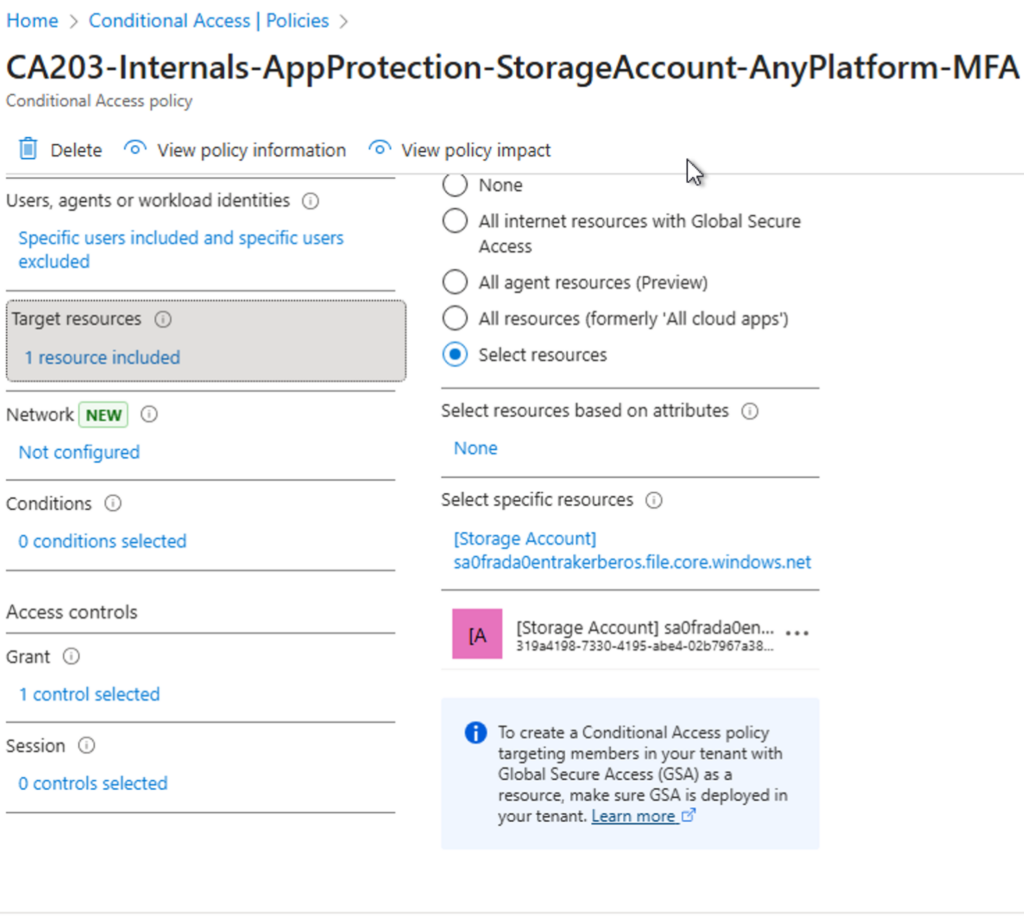
Task: Click info icon beside Select specific resources
Action: point(654,500)
